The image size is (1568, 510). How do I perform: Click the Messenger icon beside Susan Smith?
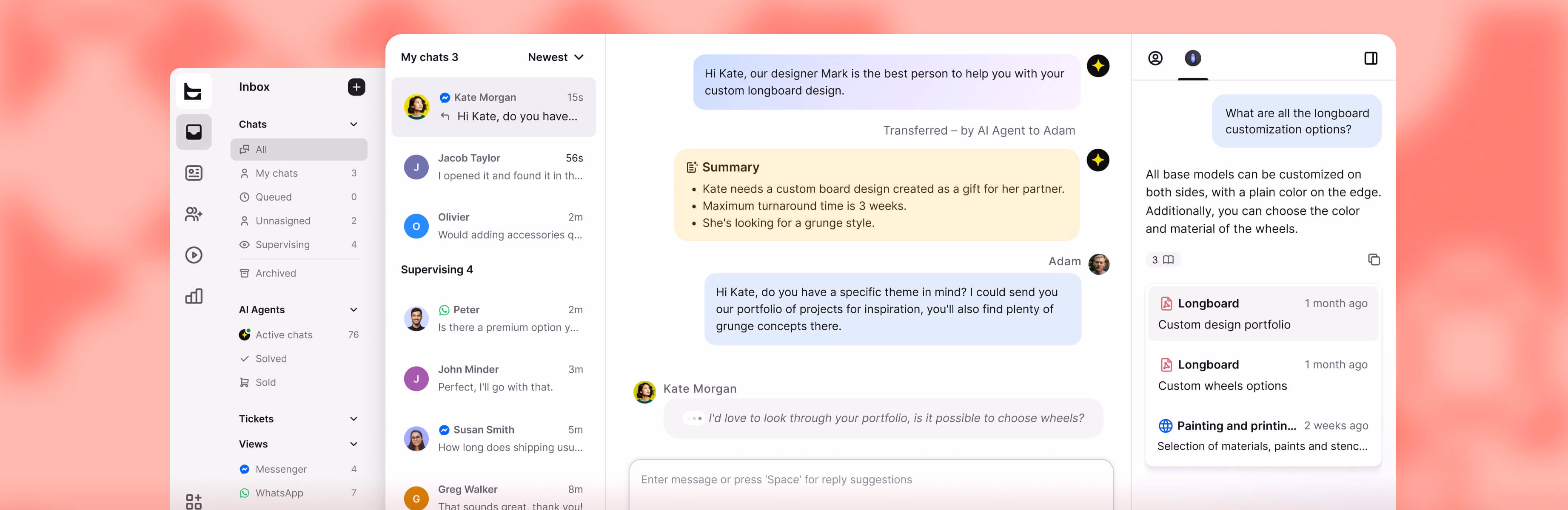[444, 430]
